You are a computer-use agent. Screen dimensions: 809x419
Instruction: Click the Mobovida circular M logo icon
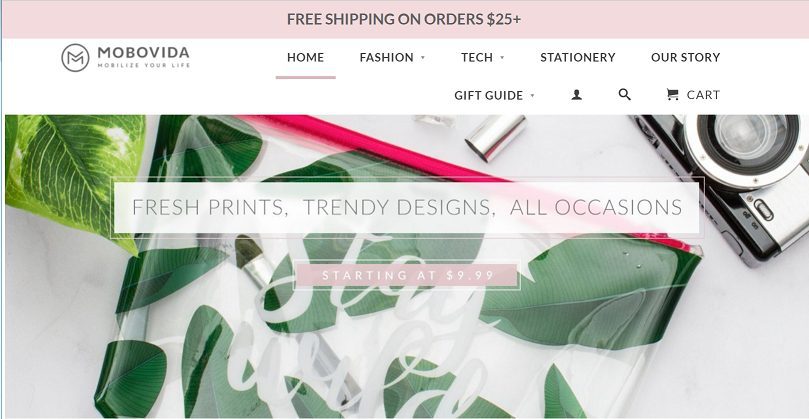click(x=75, y=57)
